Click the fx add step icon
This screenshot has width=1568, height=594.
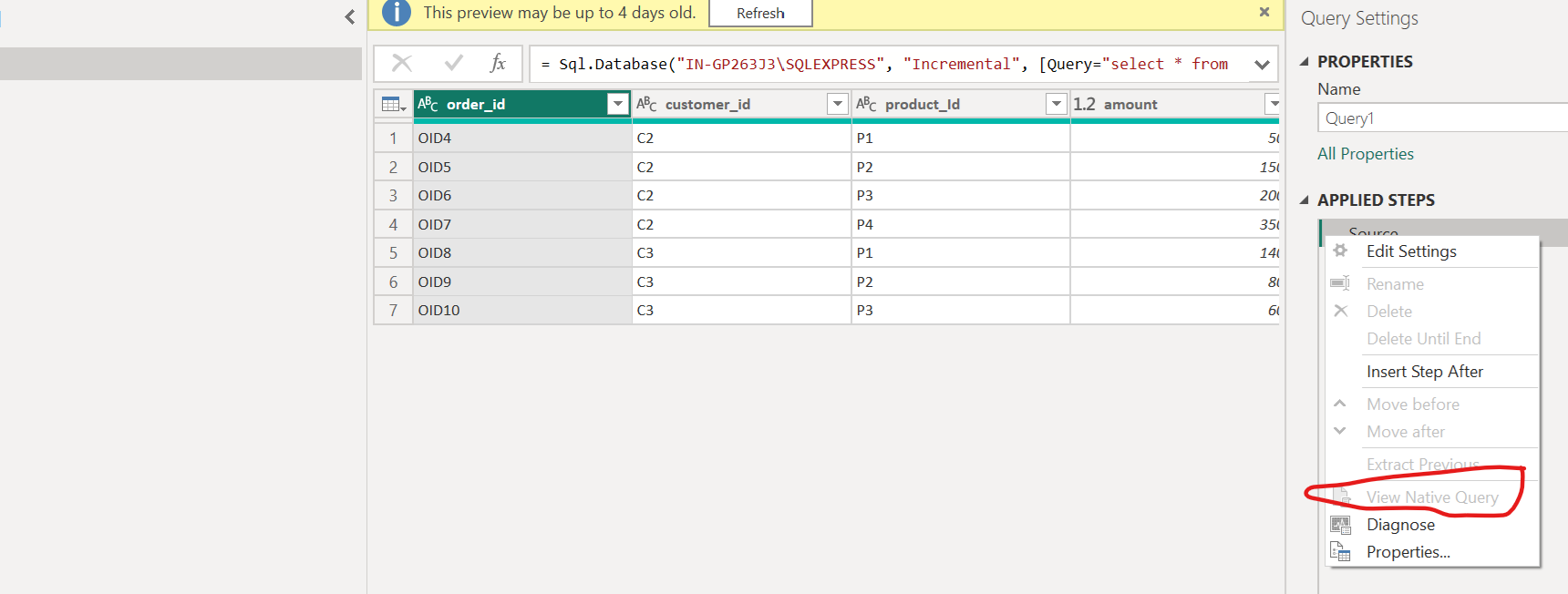[x=498, y=63]
